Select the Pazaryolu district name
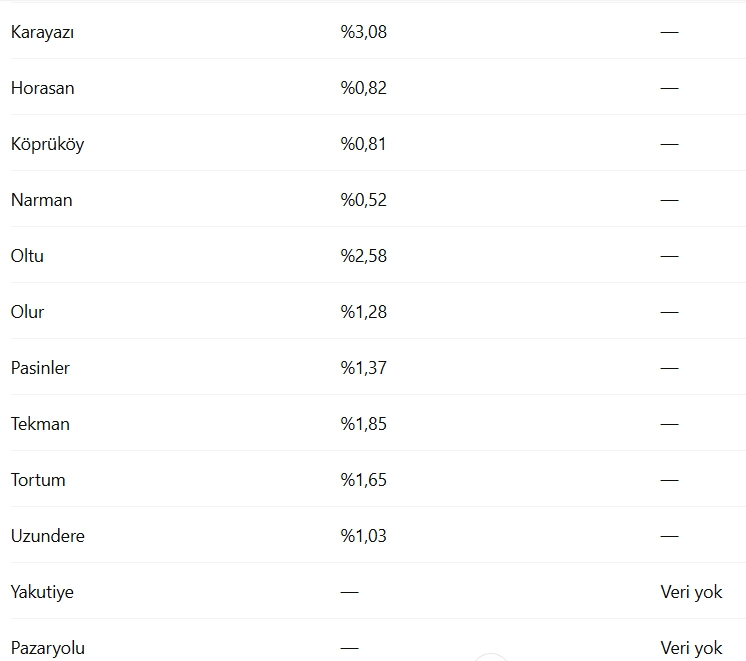The image size is (746, 661). coord(48,648)
